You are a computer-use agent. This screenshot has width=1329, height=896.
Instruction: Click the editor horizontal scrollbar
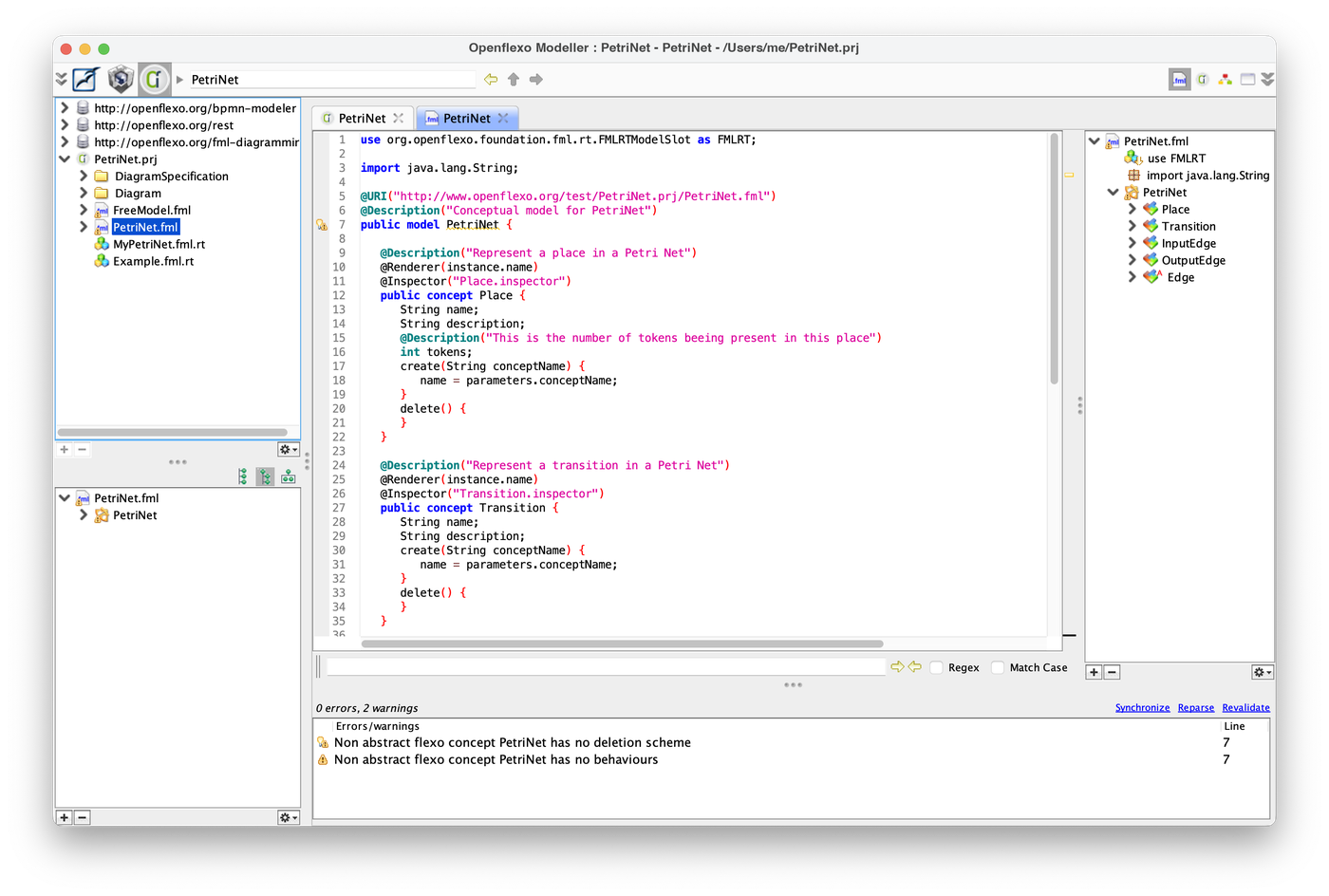pyautogui.click(x=623, y=644)
